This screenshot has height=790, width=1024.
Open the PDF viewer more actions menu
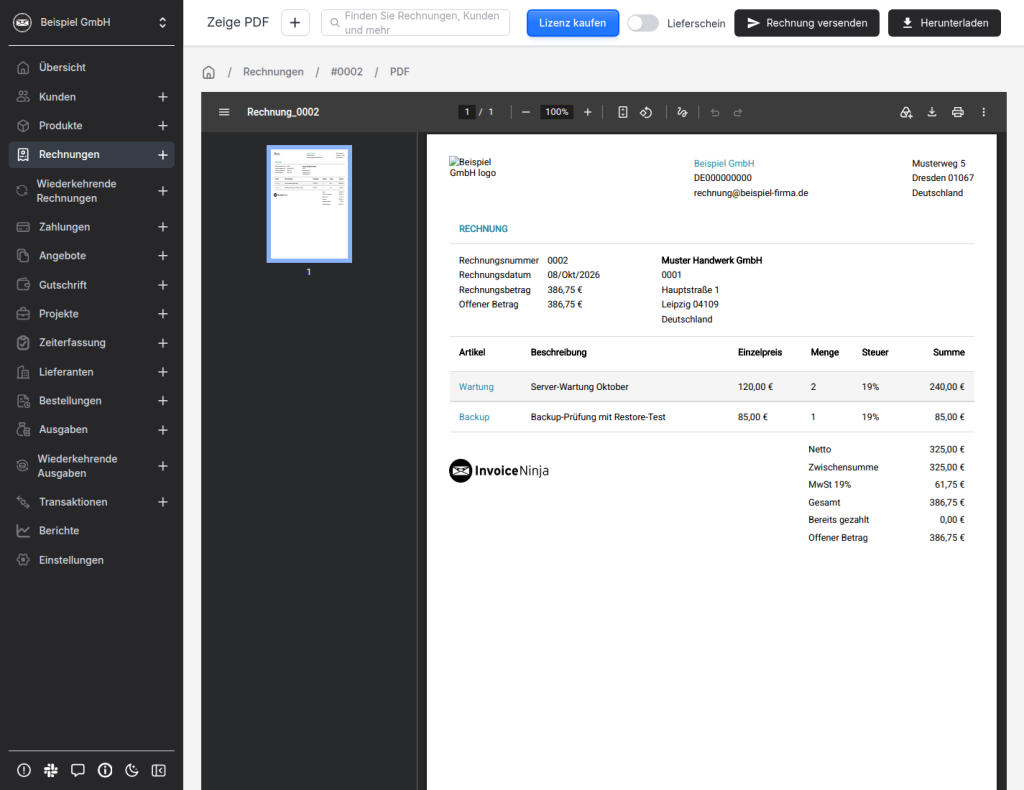click(x=984, y=112)
